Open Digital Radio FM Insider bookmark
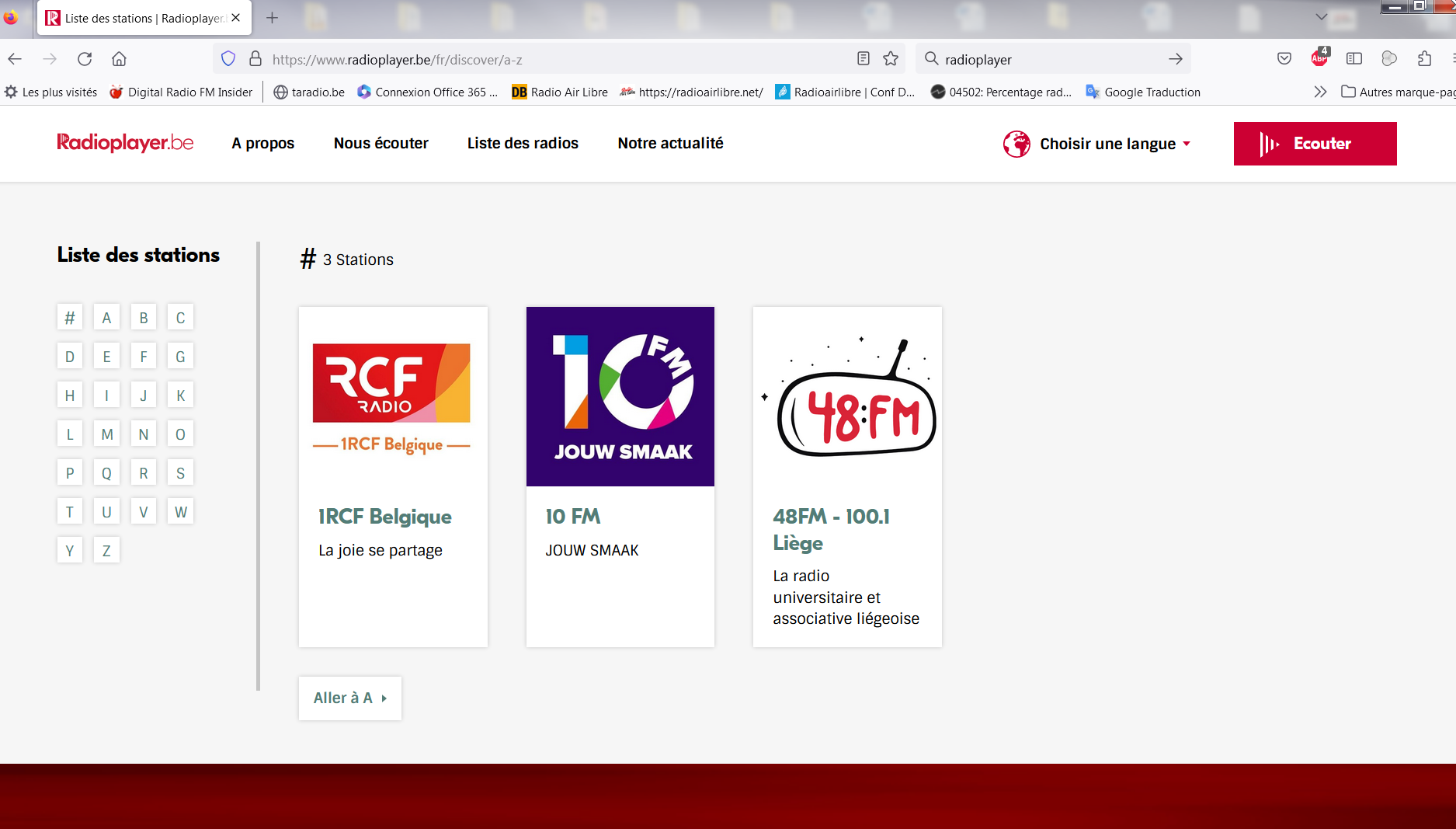The image size is (1456, 829). [x=181, y=92]
